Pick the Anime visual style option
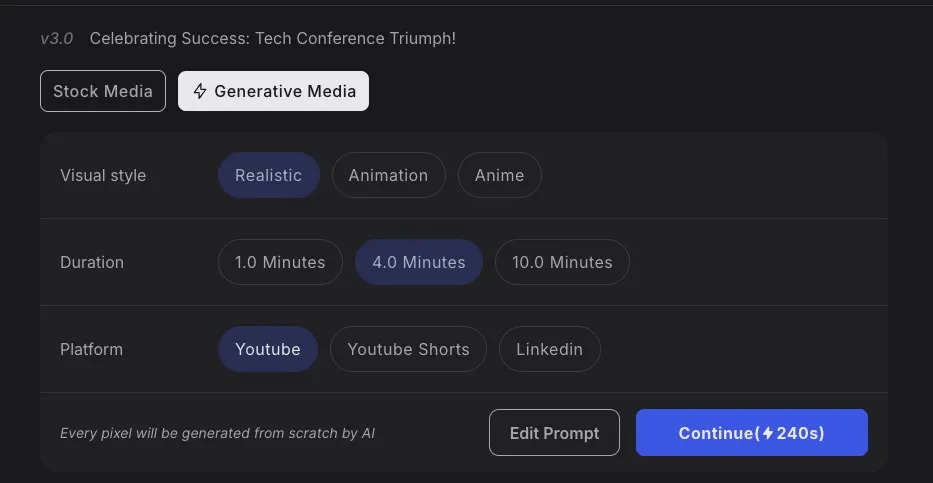Screen dimensions: 933x483 [499, 175]
